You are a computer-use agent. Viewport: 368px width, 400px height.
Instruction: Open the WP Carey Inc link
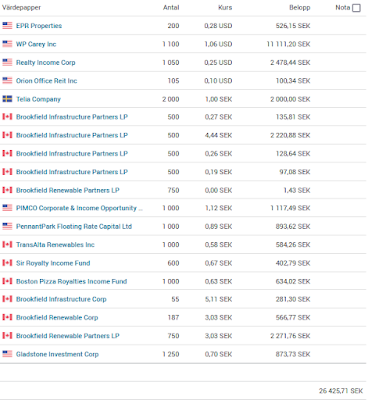[36, 44]
